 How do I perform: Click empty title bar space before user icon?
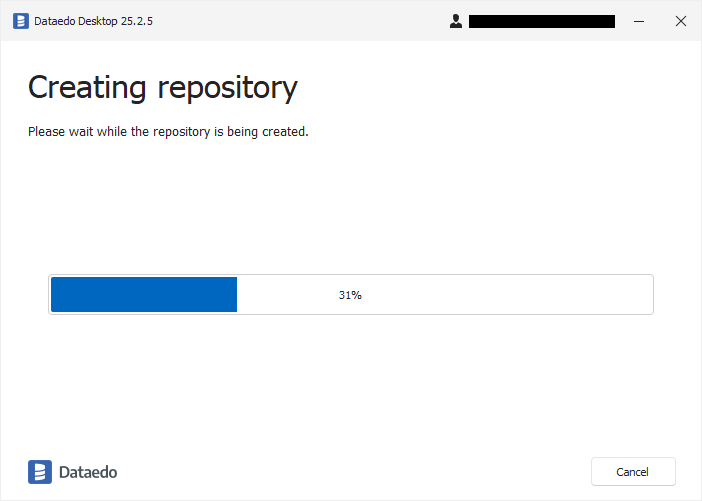300,21
